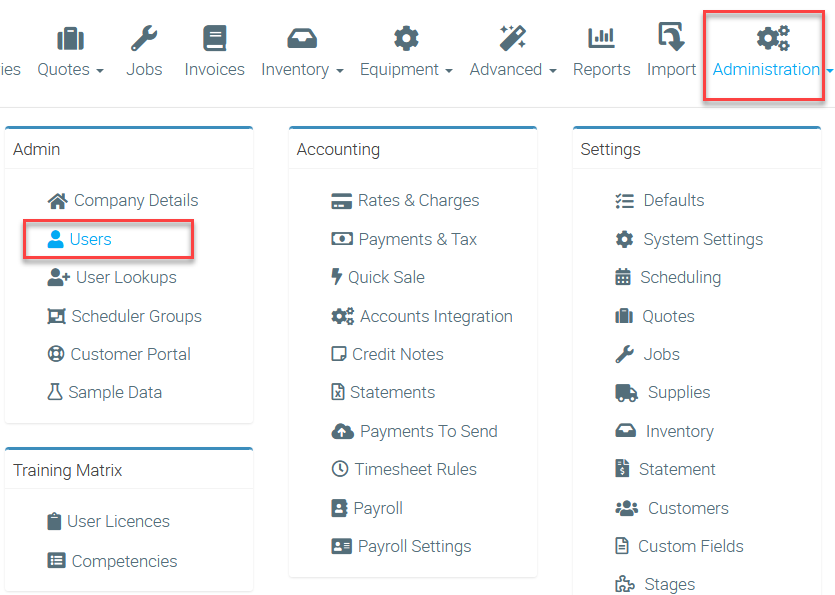Click the Jobs wrench icon in navbar
Image resolution: width=835 pixels, height=595 pixels.
[144, 39]
